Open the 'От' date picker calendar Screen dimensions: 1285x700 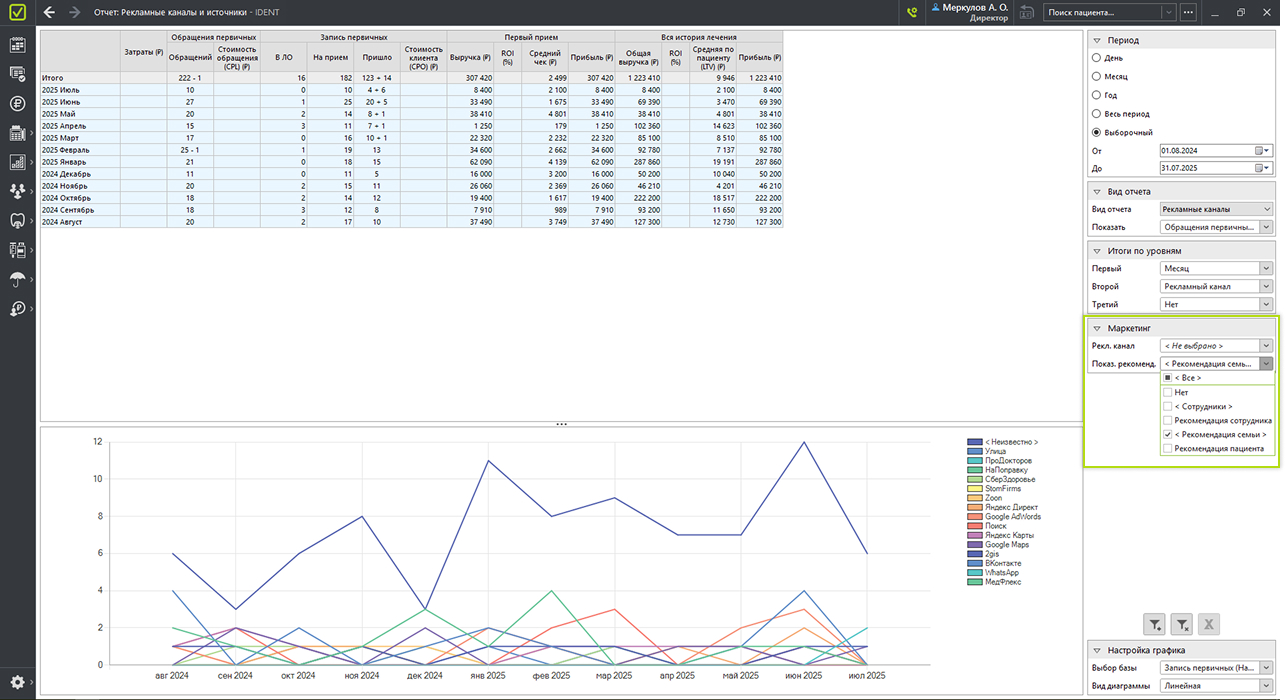pos(1262,151)
